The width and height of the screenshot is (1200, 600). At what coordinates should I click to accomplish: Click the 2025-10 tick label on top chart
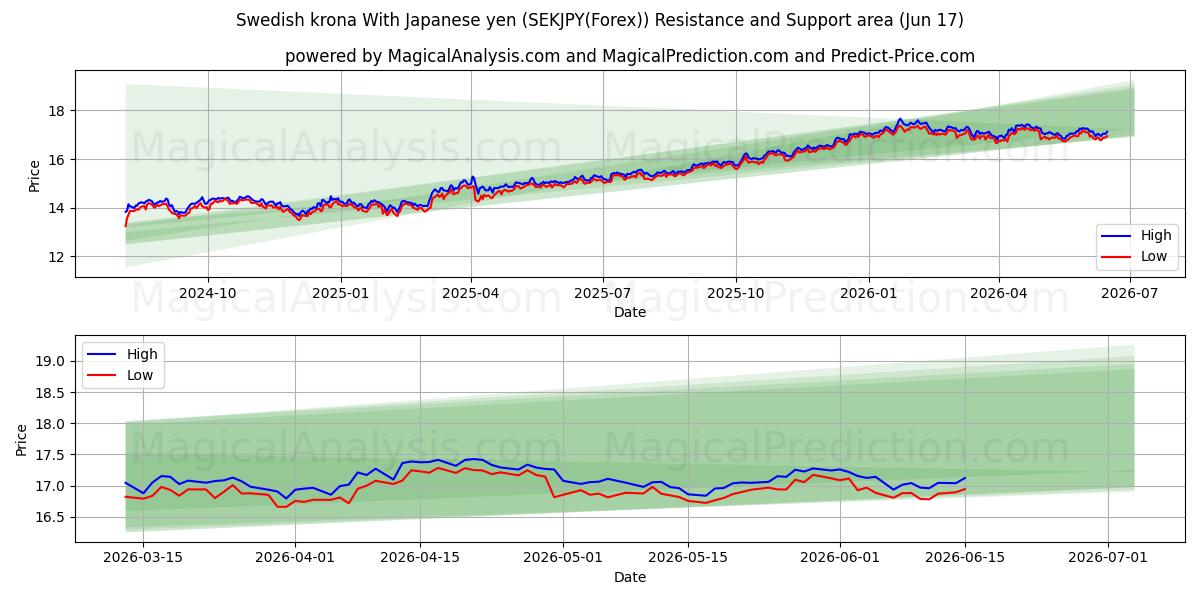(x=736, y=293)
